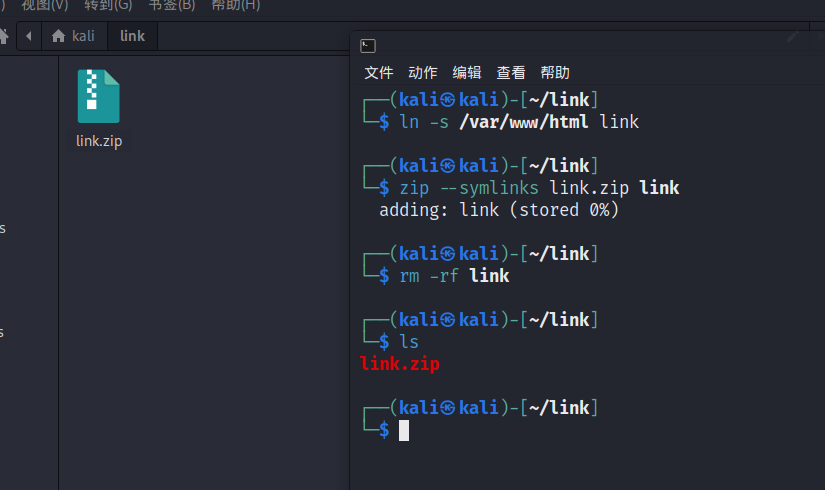Click the 'zip --symlinks link.zip link' command
Viewport: 825px width, 490px height.
tap(539, 188)
